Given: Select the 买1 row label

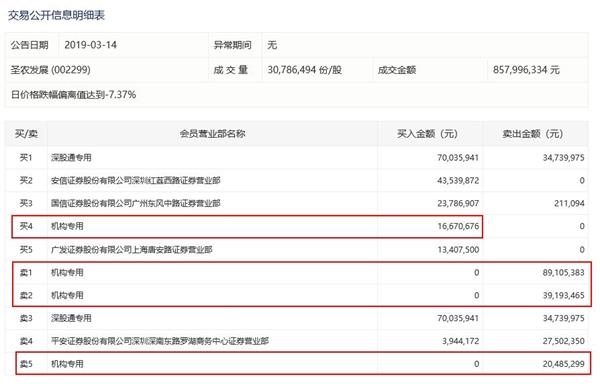Looking at the screenshot, I should coord(26,158).
